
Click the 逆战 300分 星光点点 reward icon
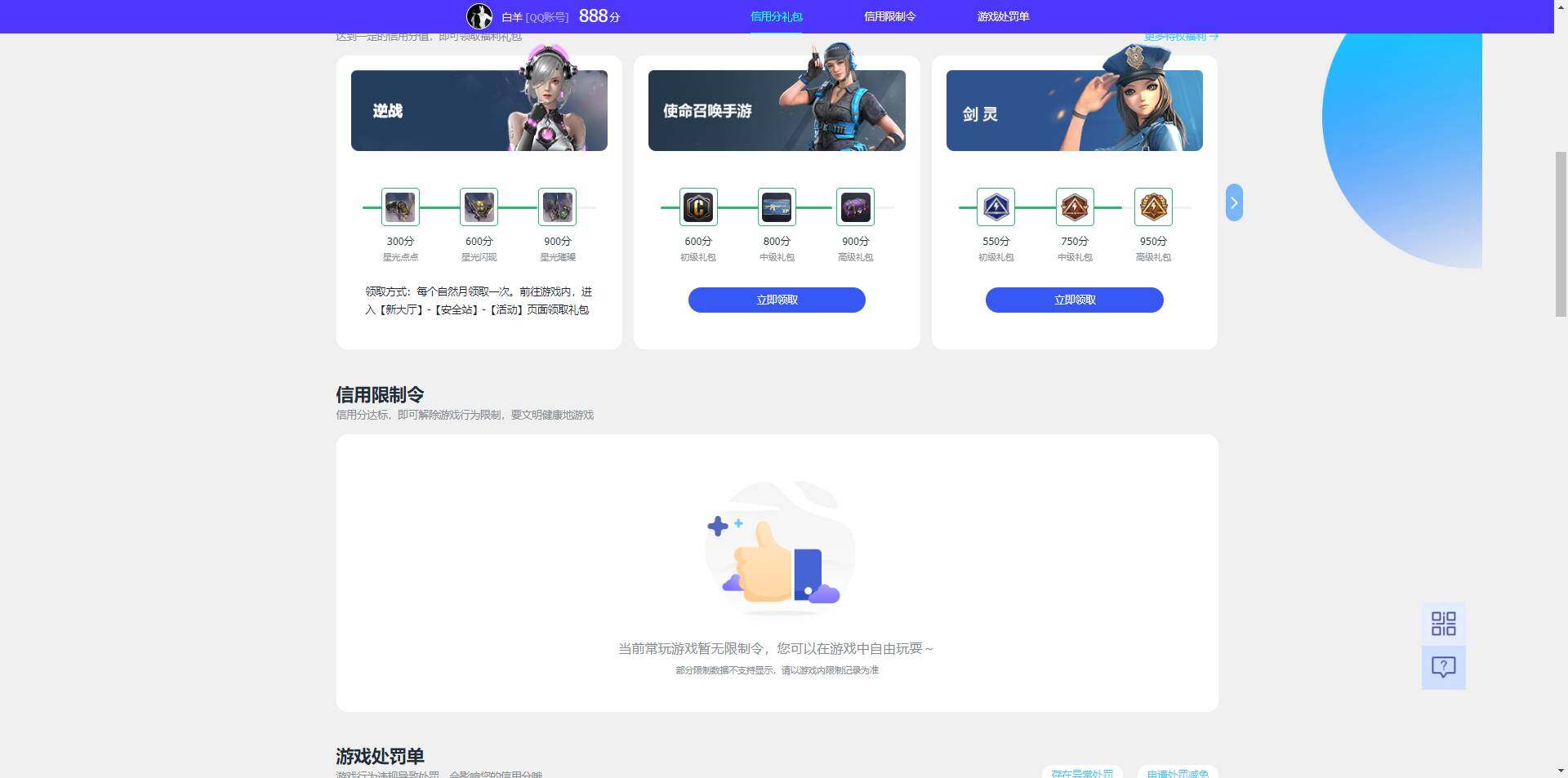pyautogui.click(x=400, y=207)
